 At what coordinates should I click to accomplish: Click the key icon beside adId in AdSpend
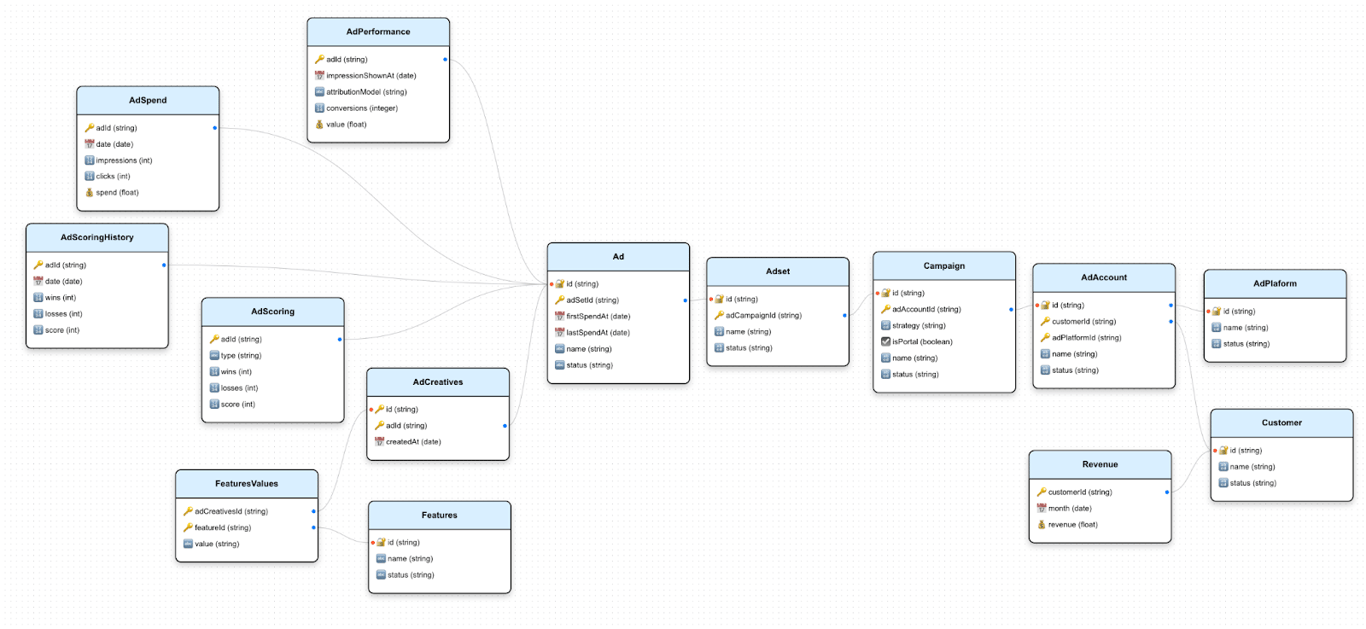[x=89, y=128]
